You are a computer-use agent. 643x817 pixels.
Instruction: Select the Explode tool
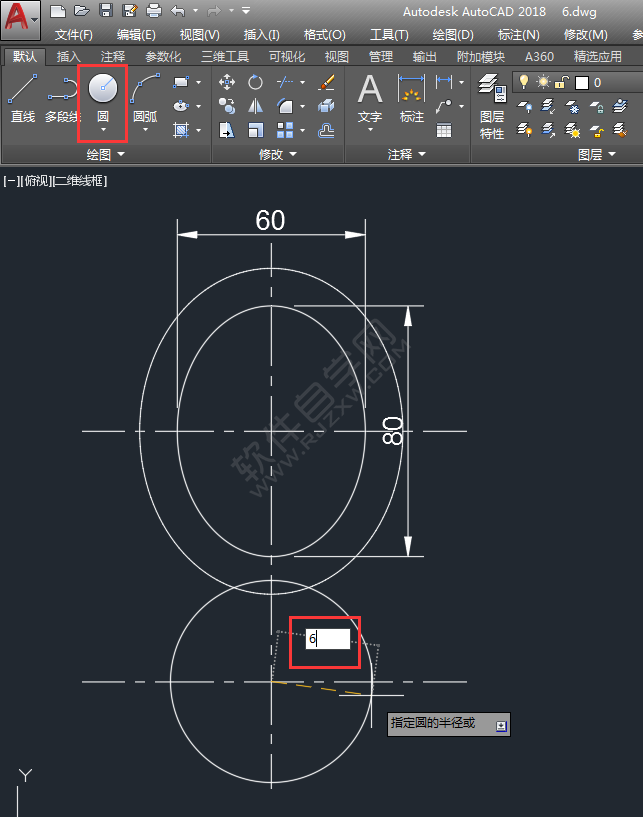326,106
